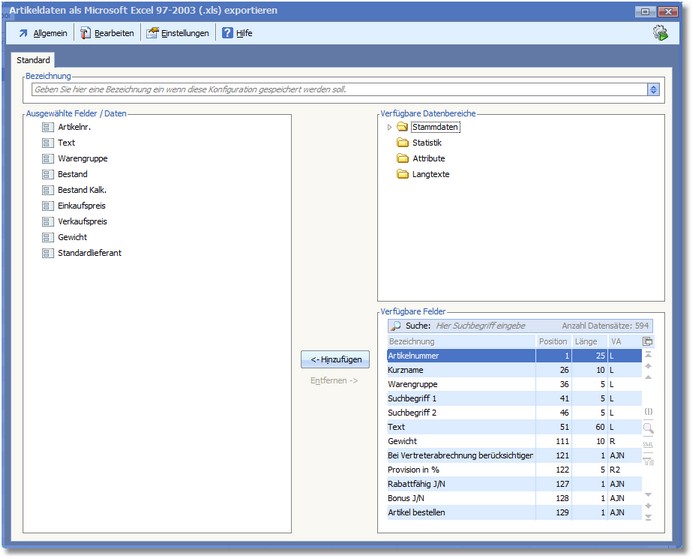Click the Entfernen button
The image size is (693, 559).
(333, 381)
